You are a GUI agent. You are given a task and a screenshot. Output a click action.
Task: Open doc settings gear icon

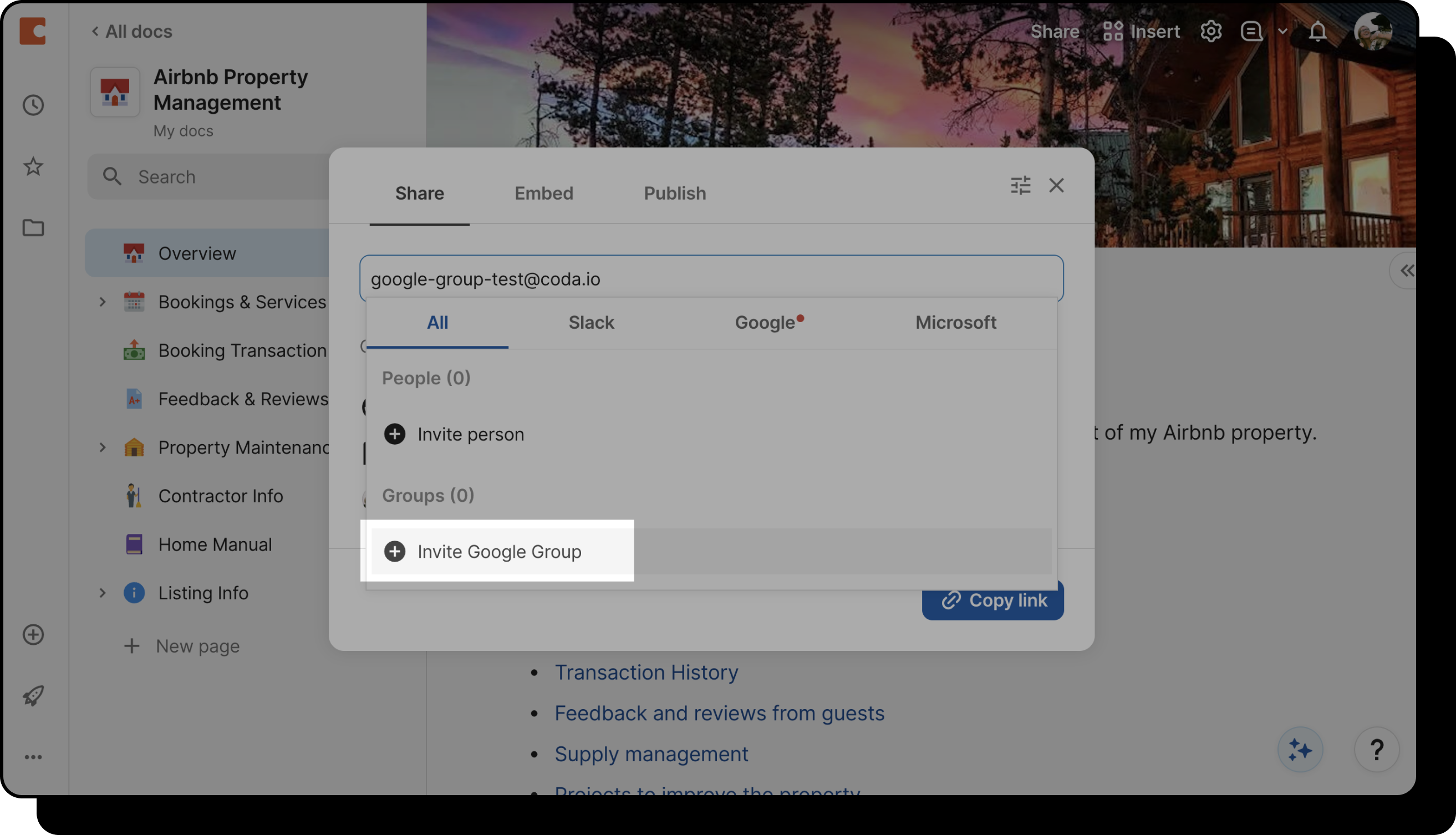(x=1210, y=31)
